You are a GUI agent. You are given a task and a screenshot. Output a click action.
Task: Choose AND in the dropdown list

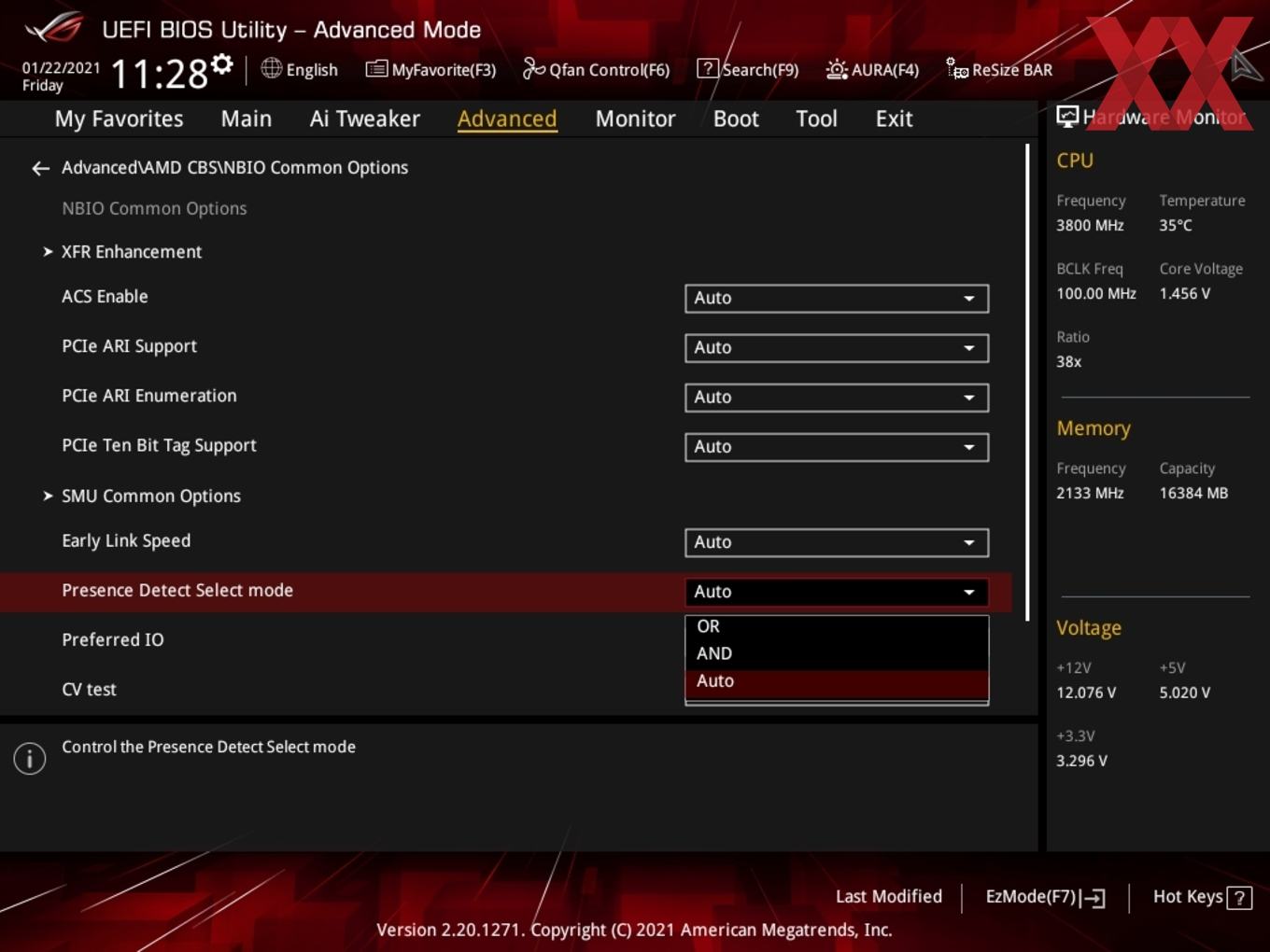tap(837, 653)
